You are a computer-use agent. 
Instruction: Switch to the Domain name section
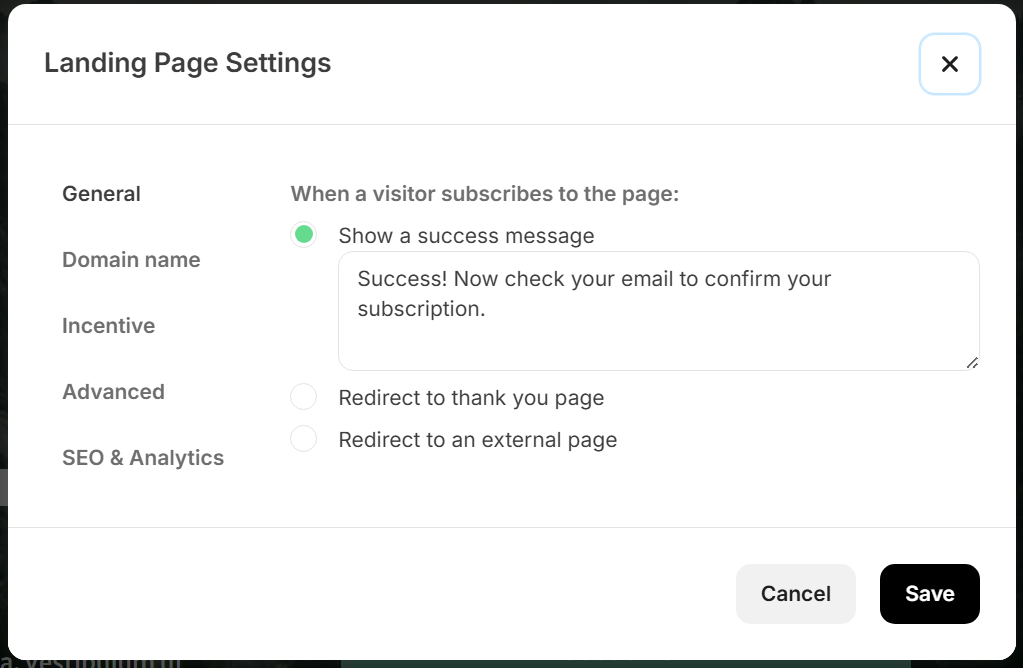point(131,260)
